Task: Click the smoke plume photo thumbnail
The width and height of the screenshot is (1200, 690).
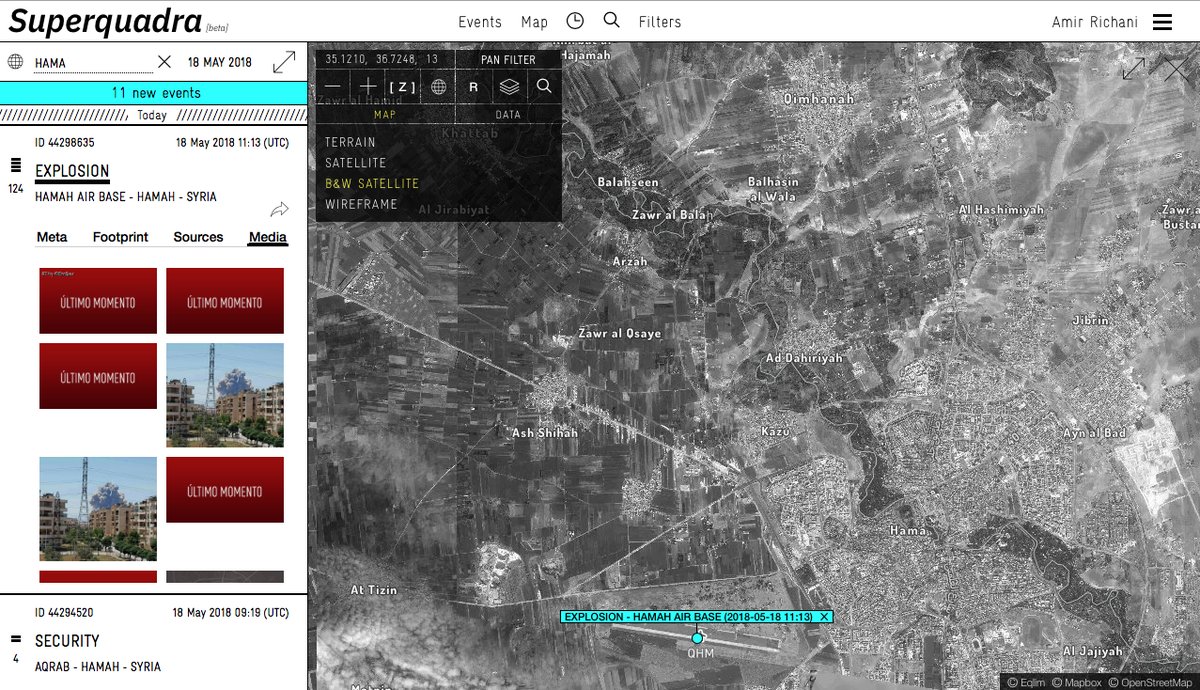Action: [x=225, y=395]
